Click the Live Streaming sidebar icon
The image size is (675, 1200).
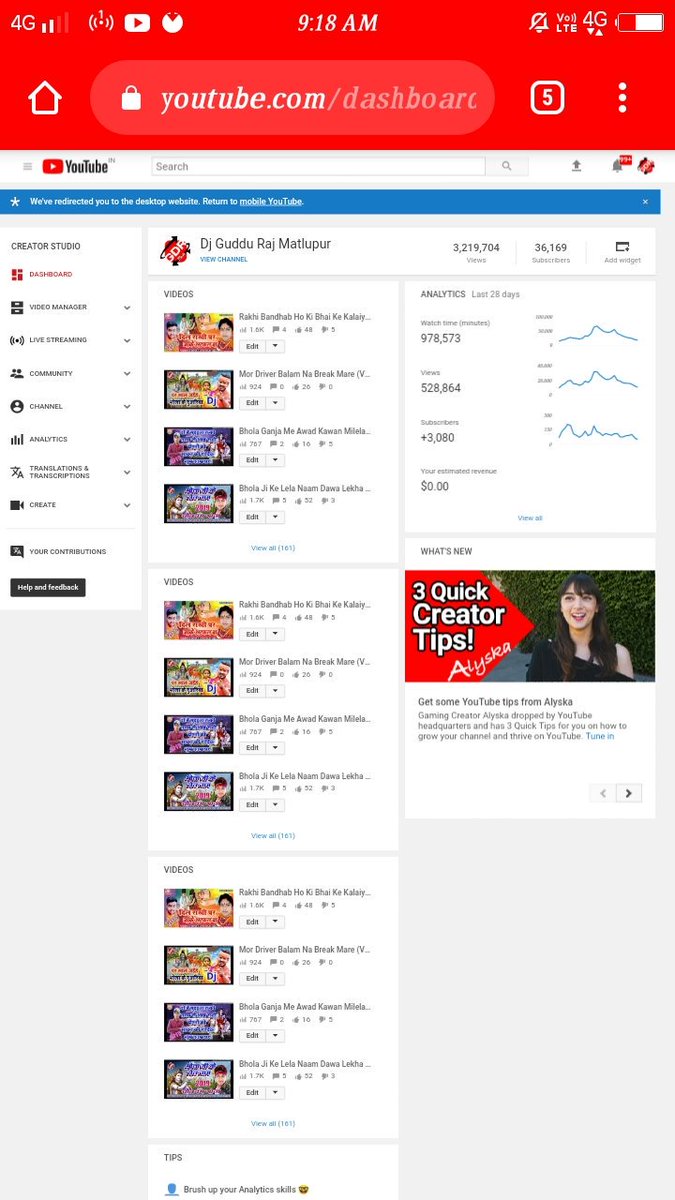(x=17, y=340)
